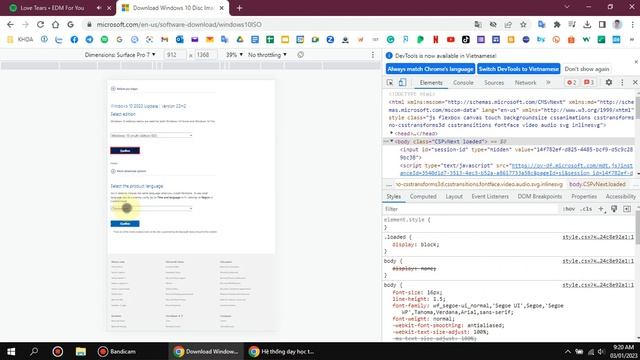Open the Windows Start menu

[11, 351]
